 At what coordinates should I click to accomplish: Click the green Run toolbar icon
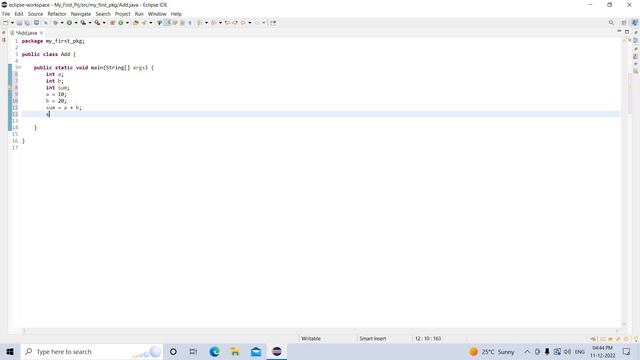click(69, 23)
